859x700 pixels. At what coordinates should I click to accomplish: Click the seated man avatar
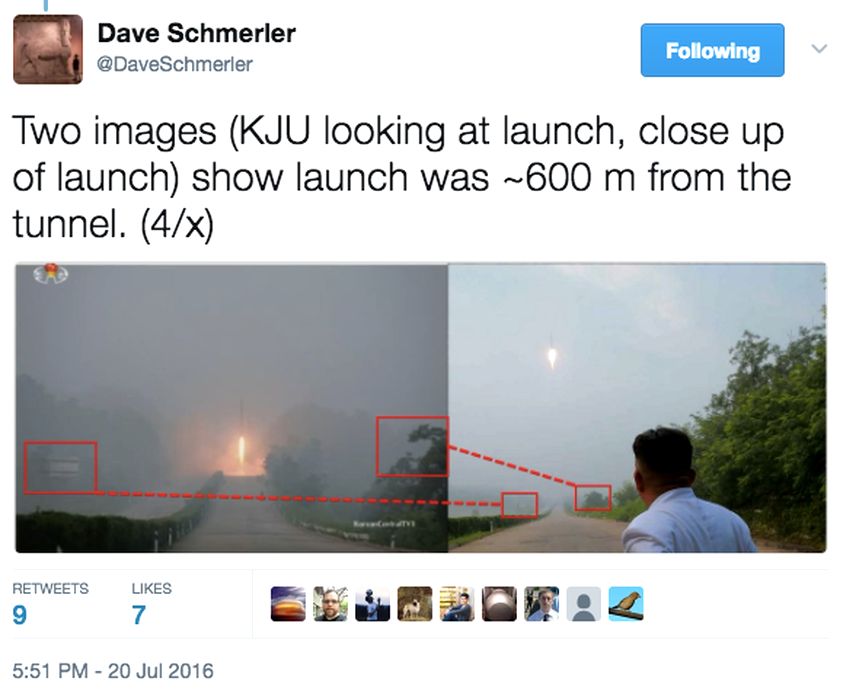pyautogui.click(x=457, y=604)
